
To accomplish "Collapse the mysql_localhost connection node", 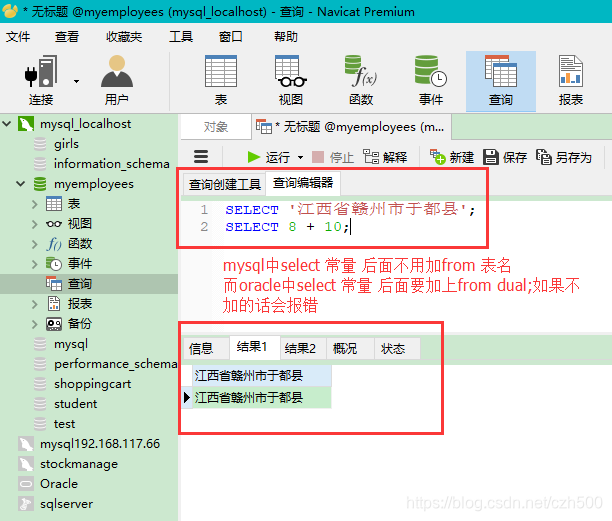I will pos(7,124).
